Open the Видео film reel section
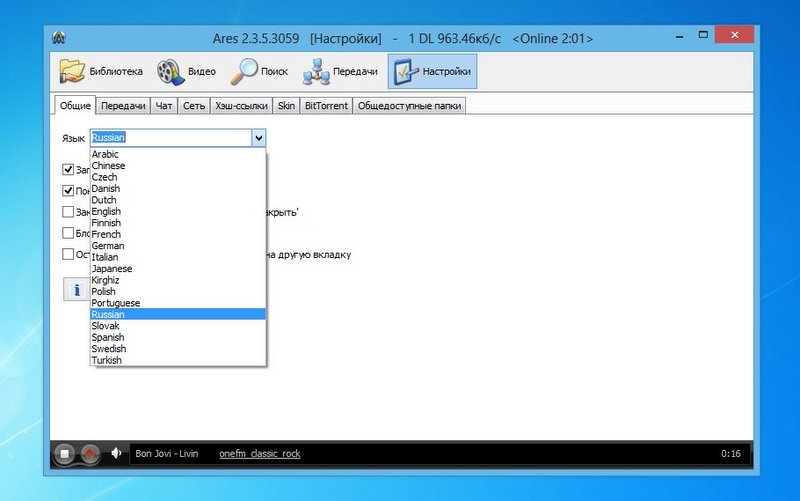The width and height of the screenshot is (800, 501). 186,71
